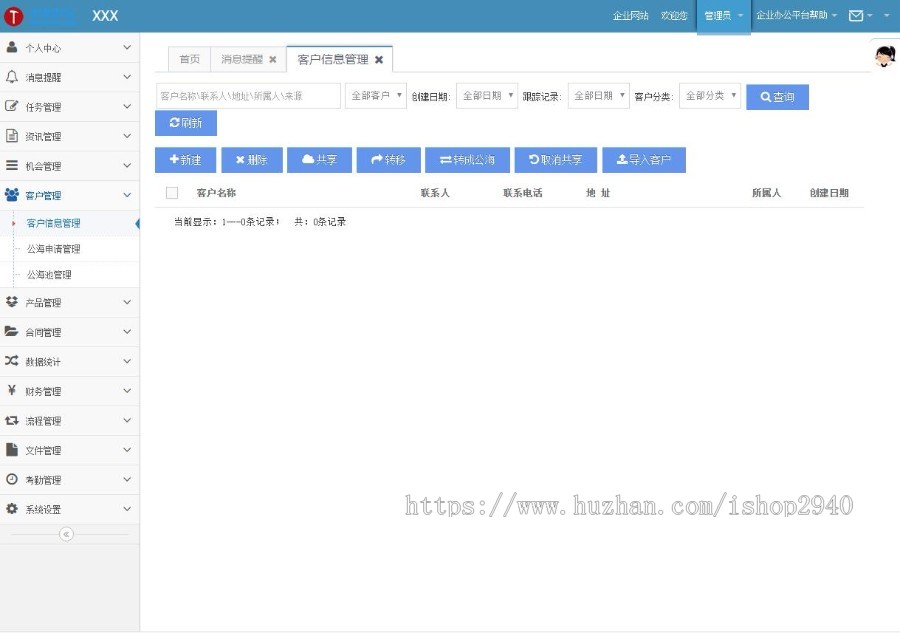Click the 资讯管理 document icon
The width and height of the screenshot is (900, 633).
10,135
